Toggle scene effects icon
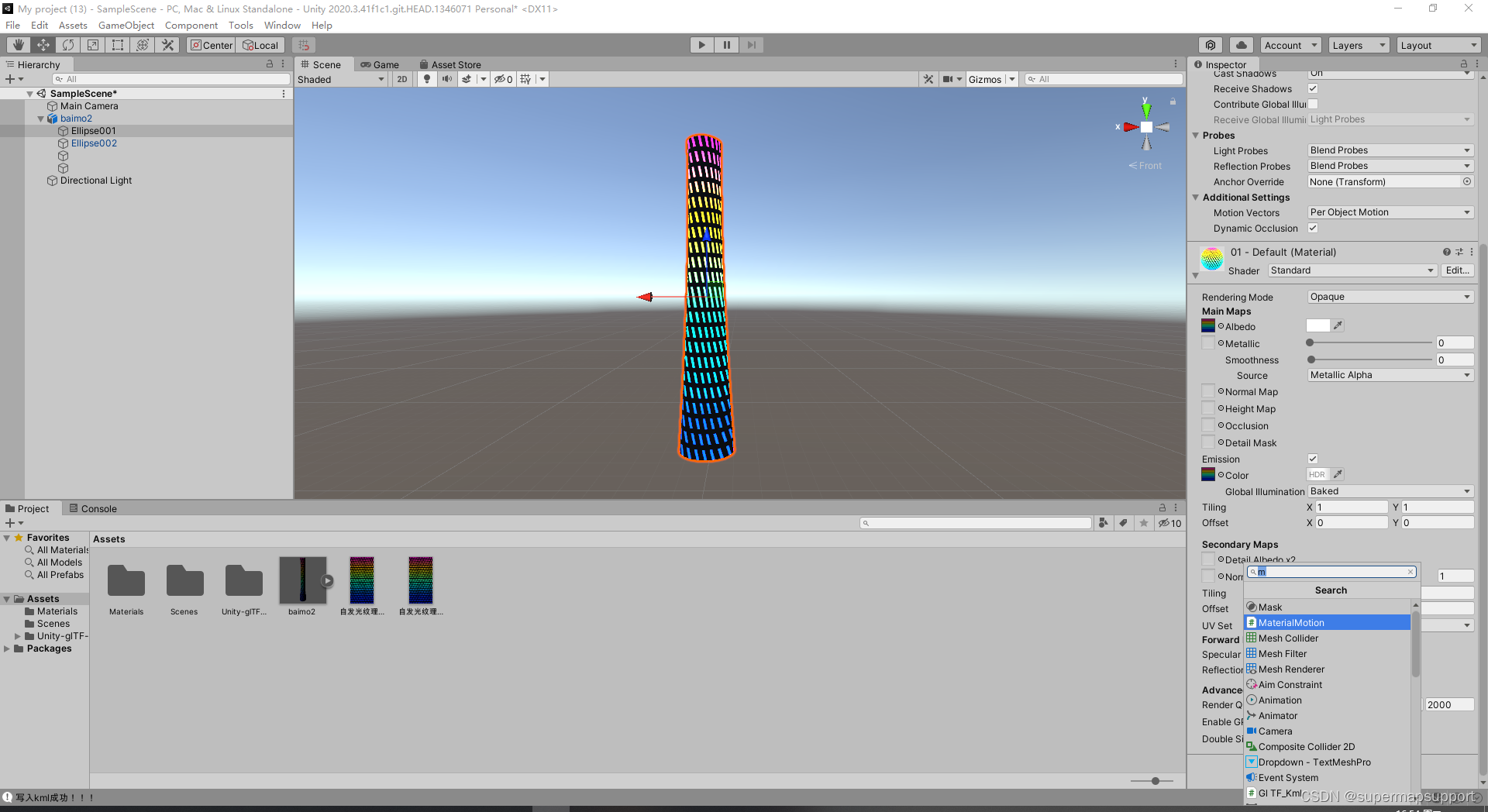This screenshot has height=812, width=1488. coord(467,79)
